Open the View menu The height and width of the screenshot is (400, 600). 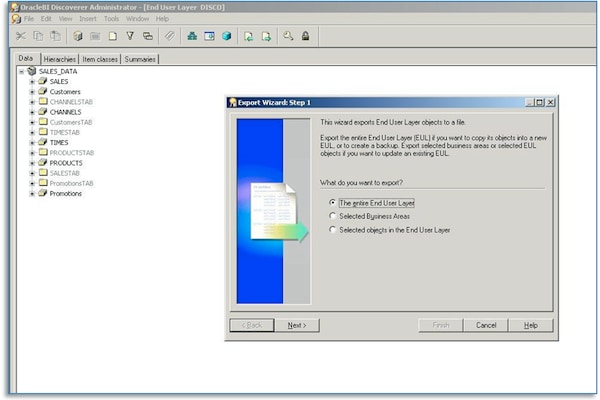65,19
